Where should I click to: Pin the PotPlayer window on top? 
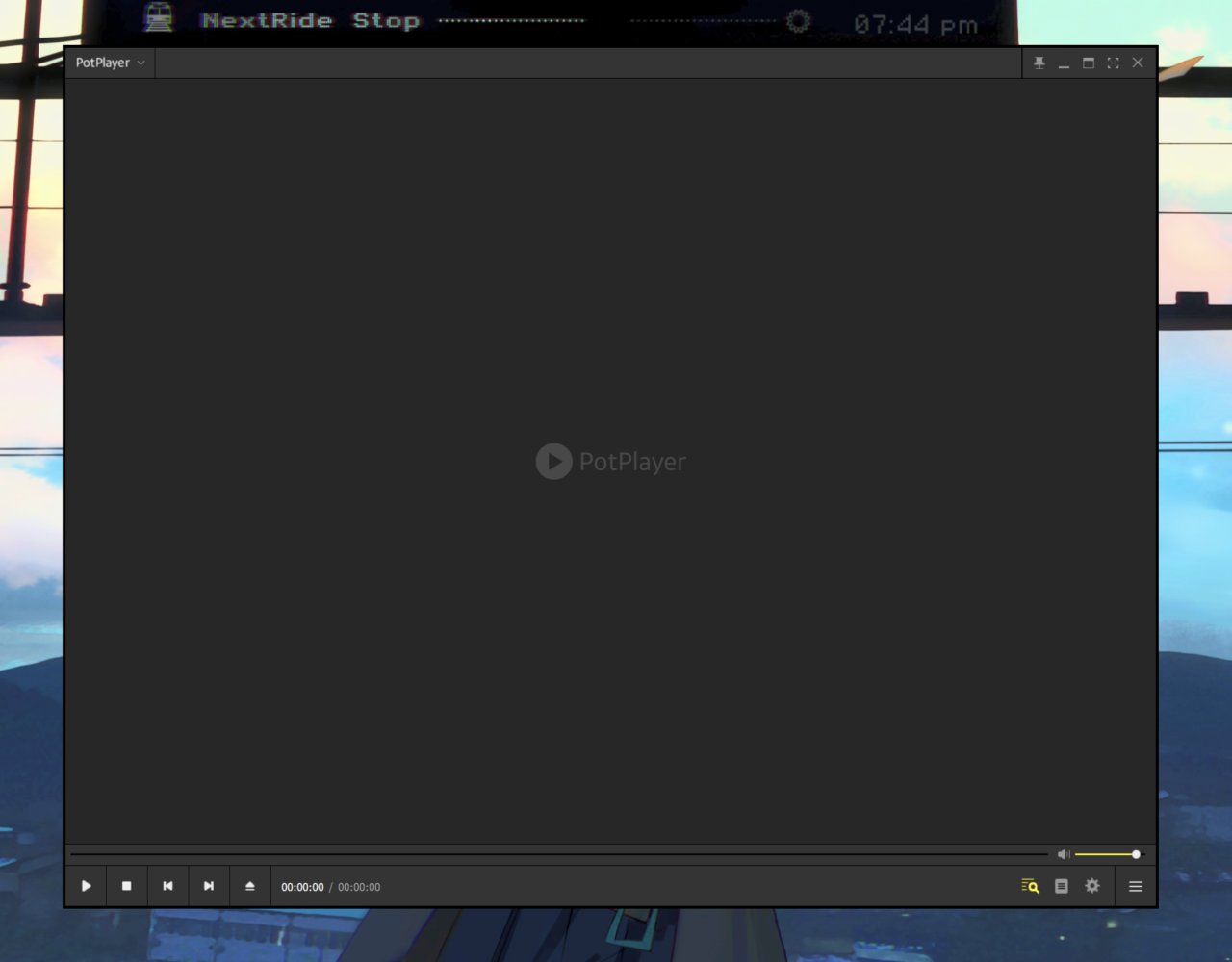[1039, 63]
